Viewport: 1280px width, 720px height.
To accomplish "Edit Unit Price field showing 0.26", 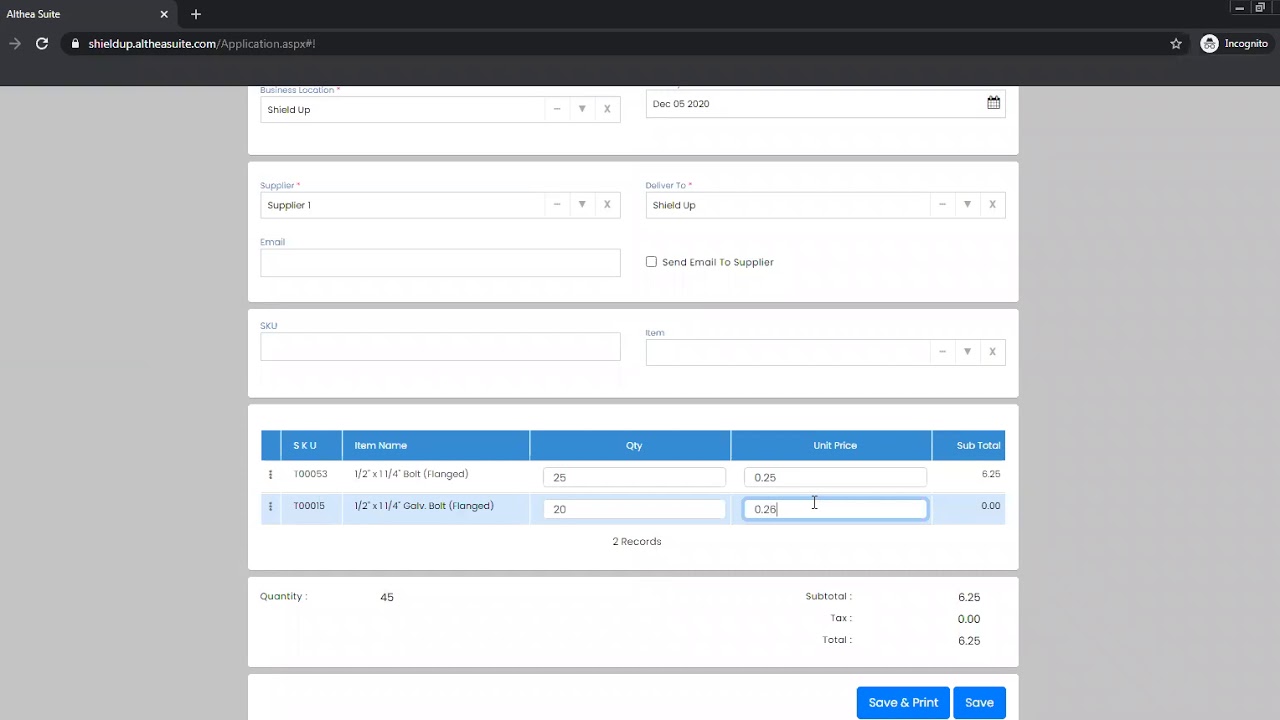I will click(x=835, y=509).
